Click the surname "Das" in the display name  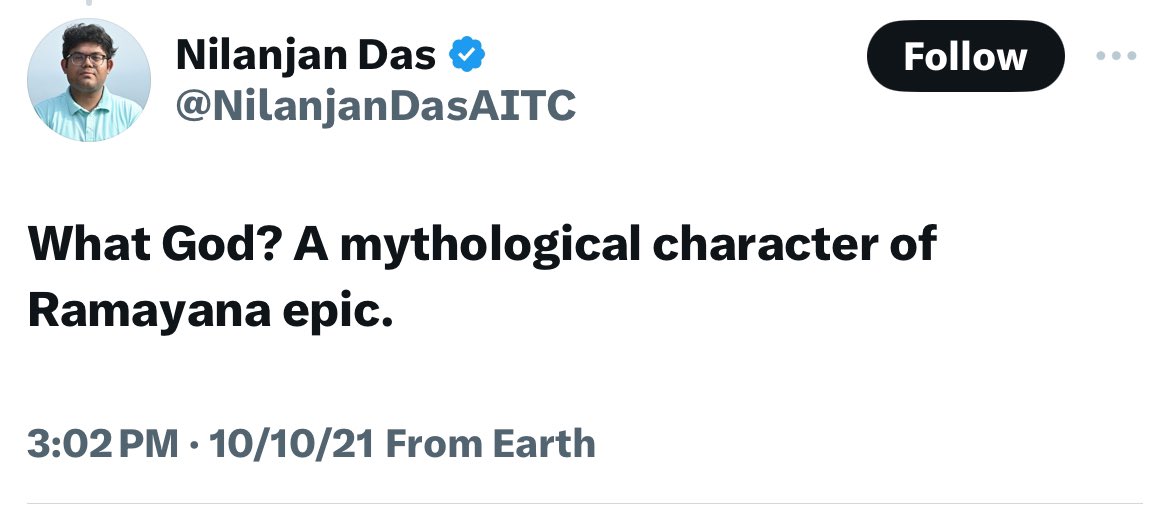[x=401, y=56]
